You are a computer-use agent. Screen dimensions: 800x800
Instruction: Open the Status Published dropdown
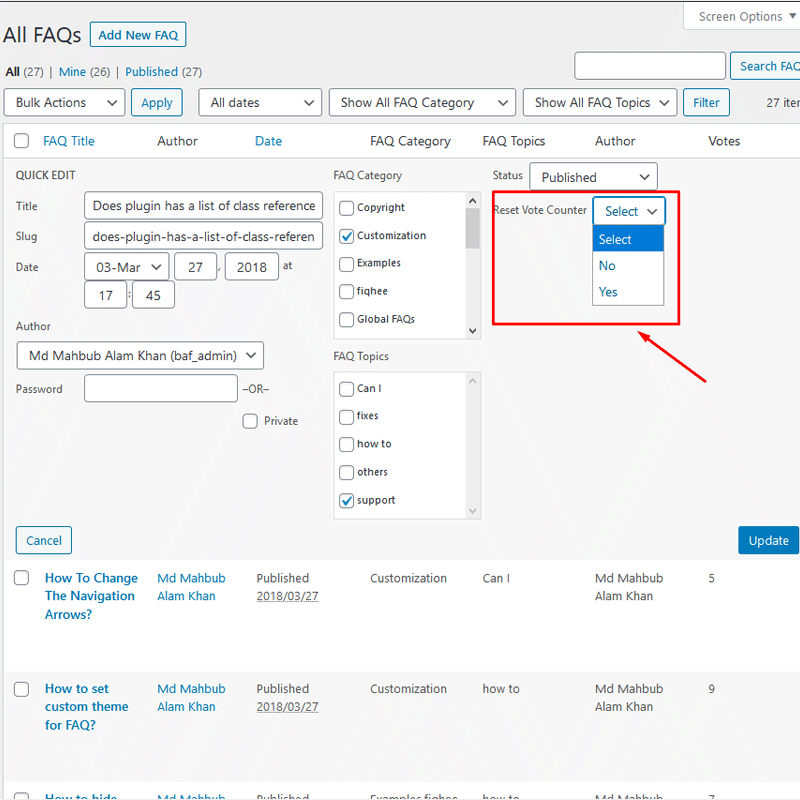(x=593, y=177)
